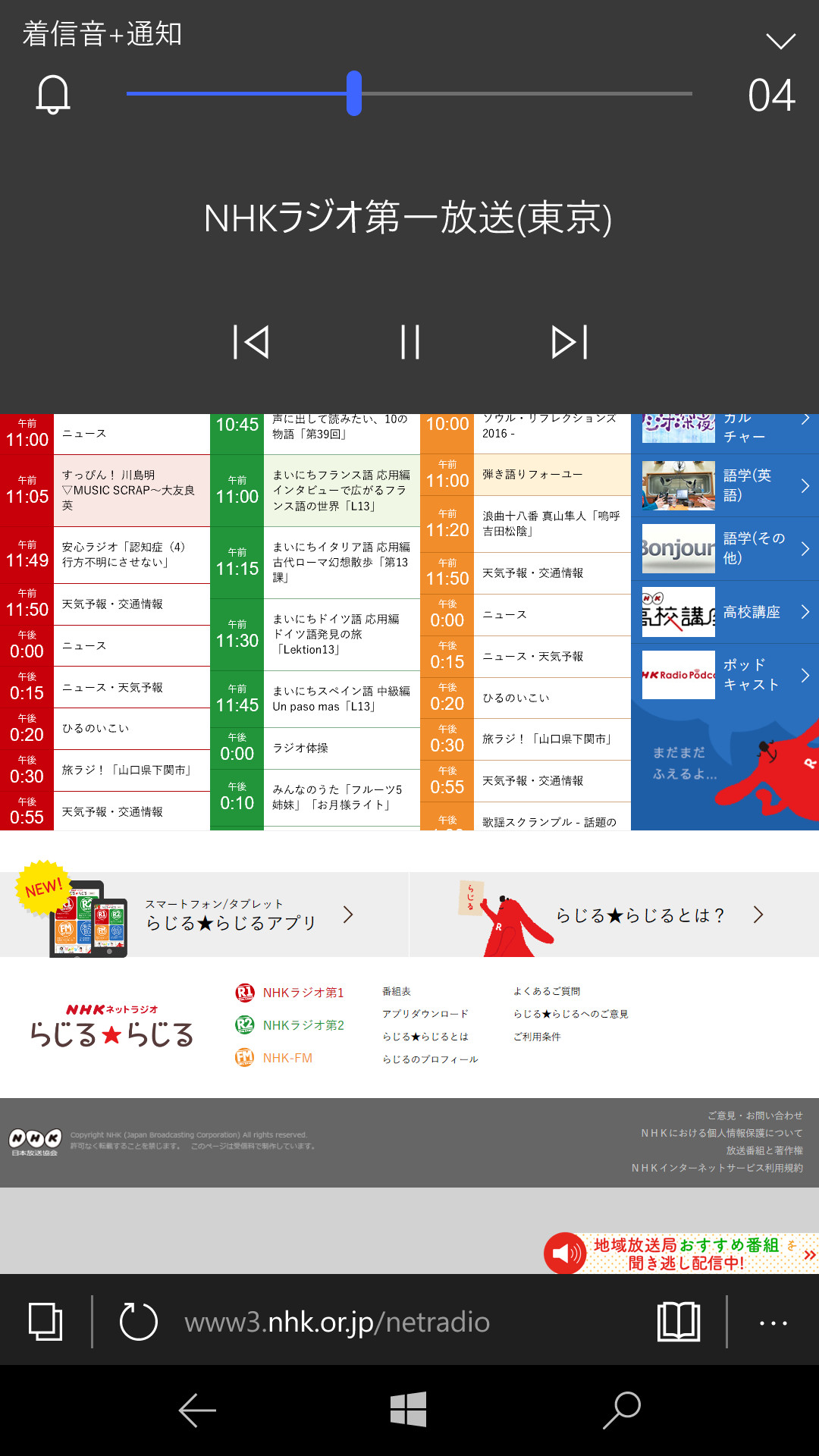
Task: Open らじる★らじるへのご意見 link
Action: point(570,1014)
